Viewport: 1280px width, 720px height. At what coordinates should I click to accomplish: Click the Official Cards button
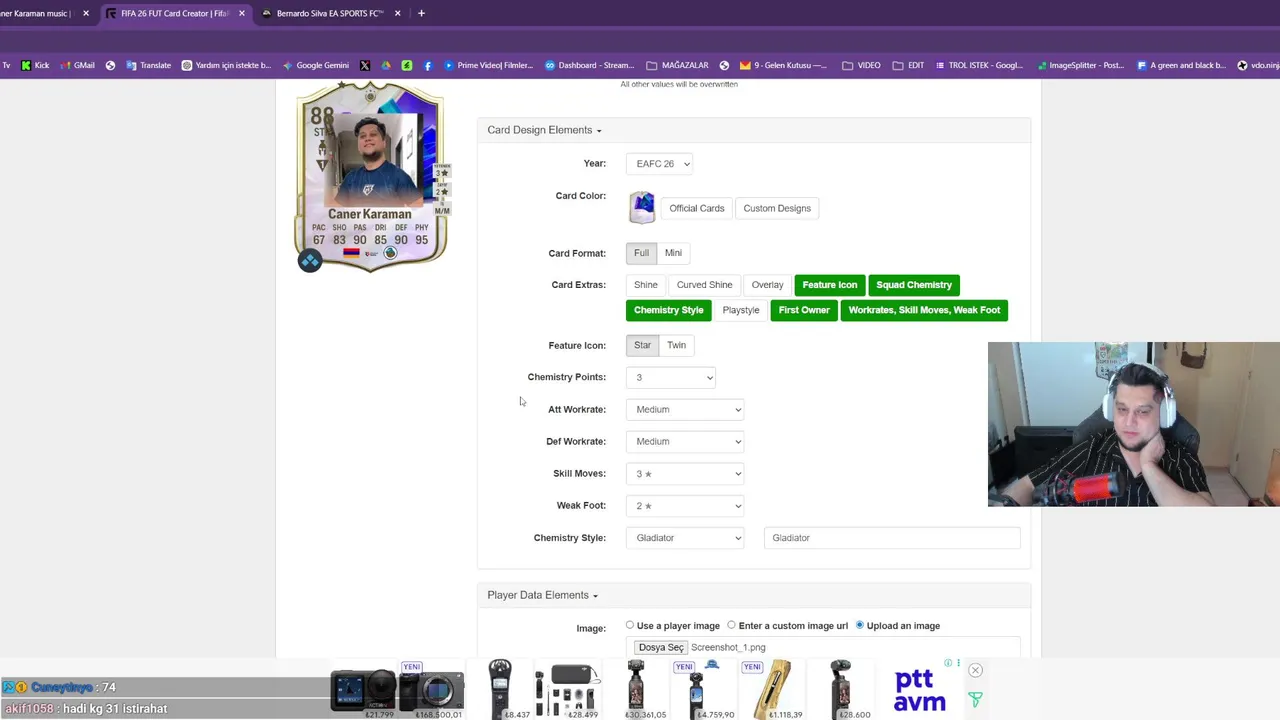pos(697,208)
